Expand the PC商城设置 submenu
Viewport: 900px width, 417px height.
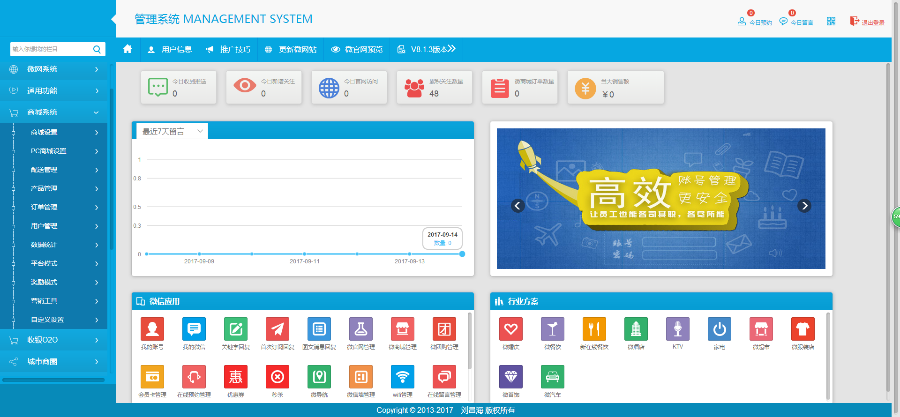point(55,151)
